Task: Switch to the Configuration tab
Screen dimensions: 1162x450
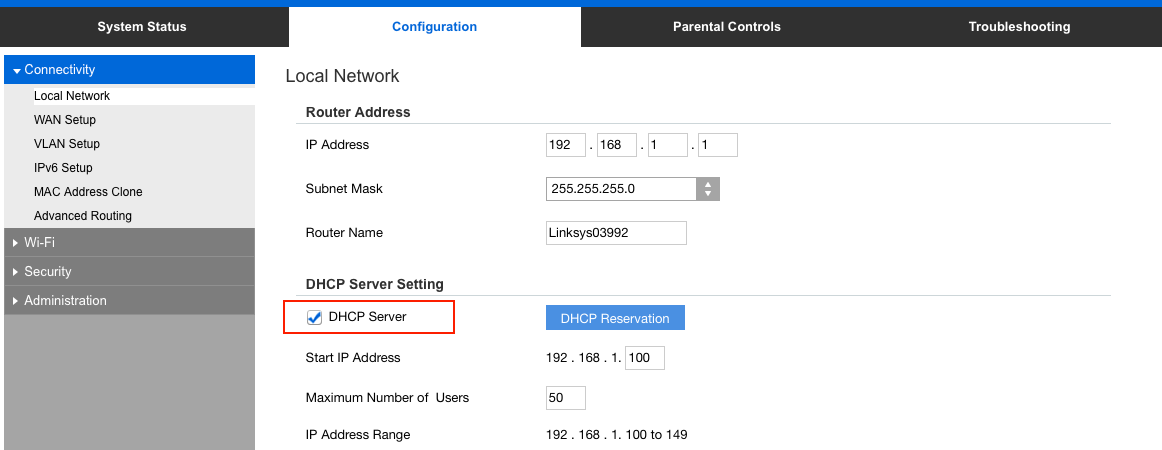Action: point(434,27)
